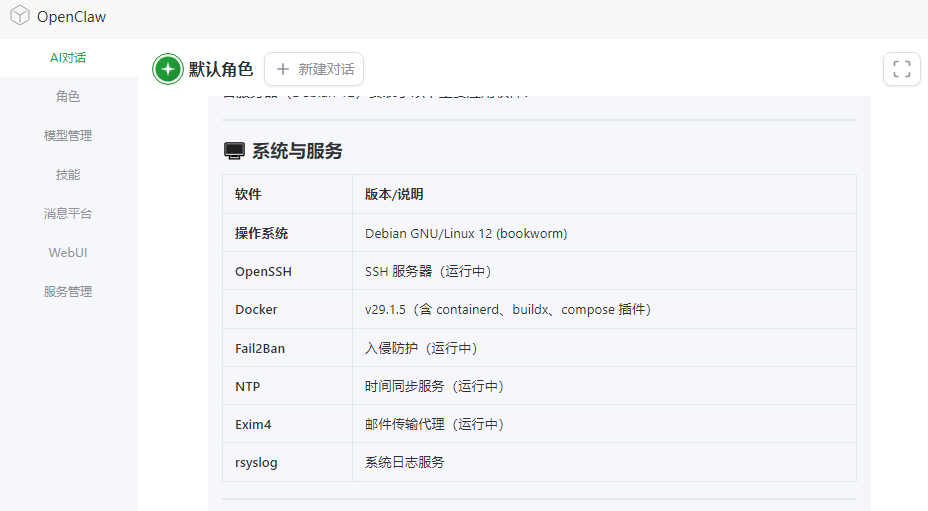The width and height of the screenshot is (928, 511).
Task: Click the computer monitor icon beside 系统与服务
Action: tap(234, 151)
